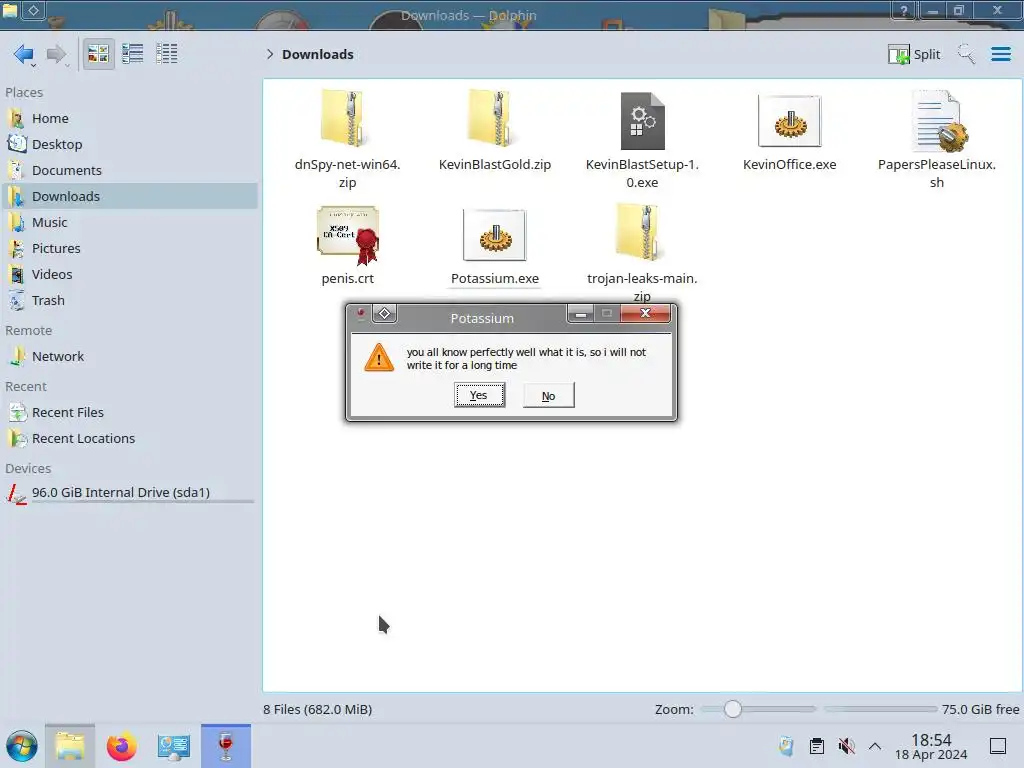Expand hidden system tray icons arrow
1024x768 pixels.
coord(875,746)
